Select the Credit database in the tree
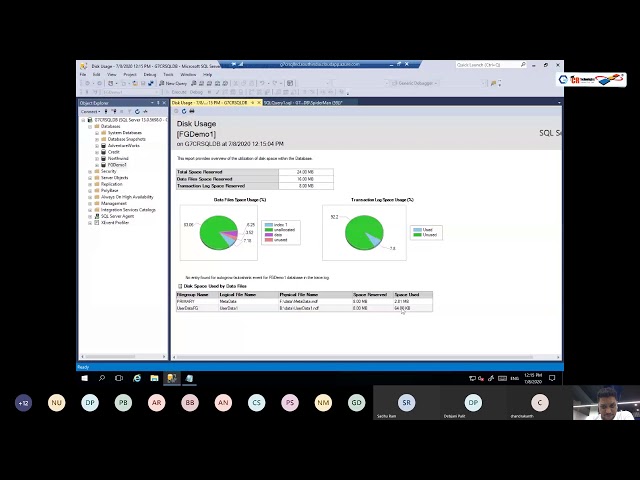Viewport: 640px width, 480px height. (x=113, y=152)
